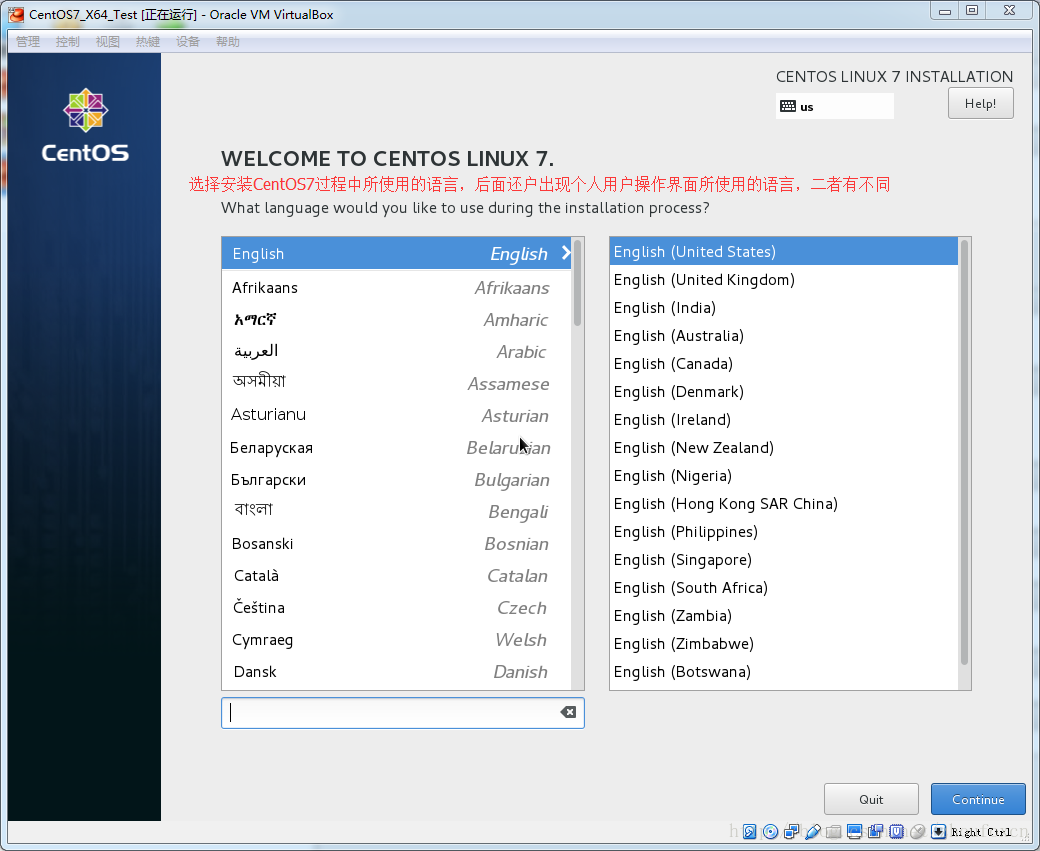Image resolution: width=1040 pixels, height=851 pixels.
Task: Choose English (India) locale
Action: click(x=783, y=308)
